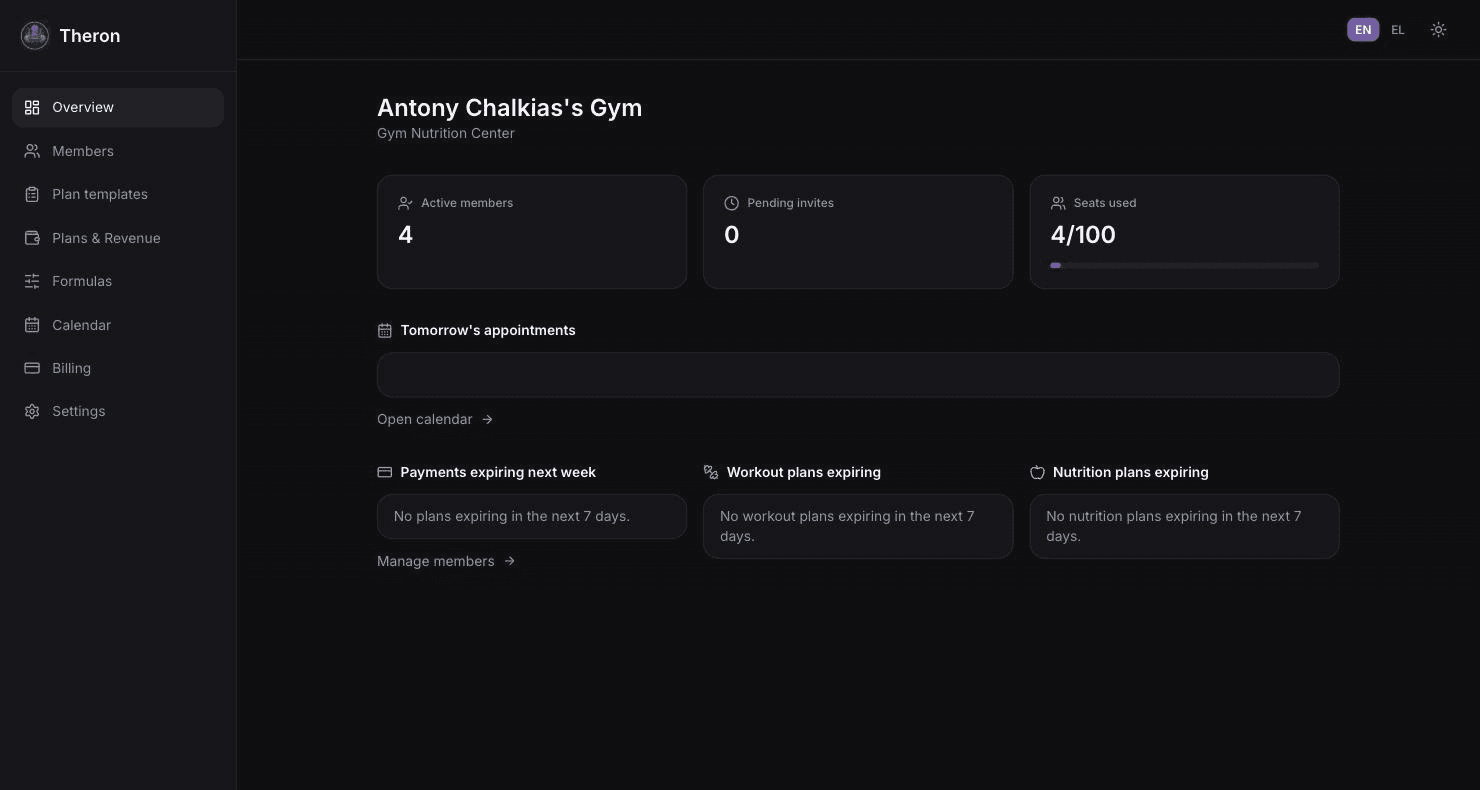Click the Payments expiring card icon
The image size is (1480, 790).
pos(384,472)
